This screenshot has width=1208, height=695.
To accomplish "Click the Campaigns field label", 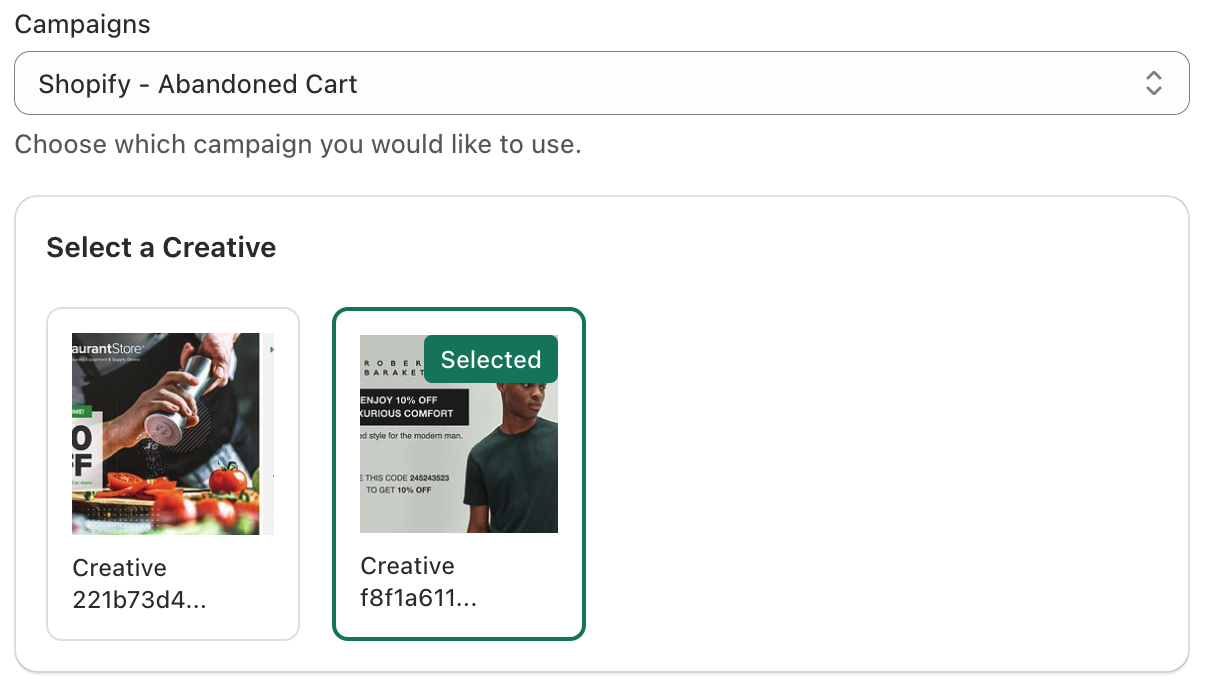I will (82, 24).
